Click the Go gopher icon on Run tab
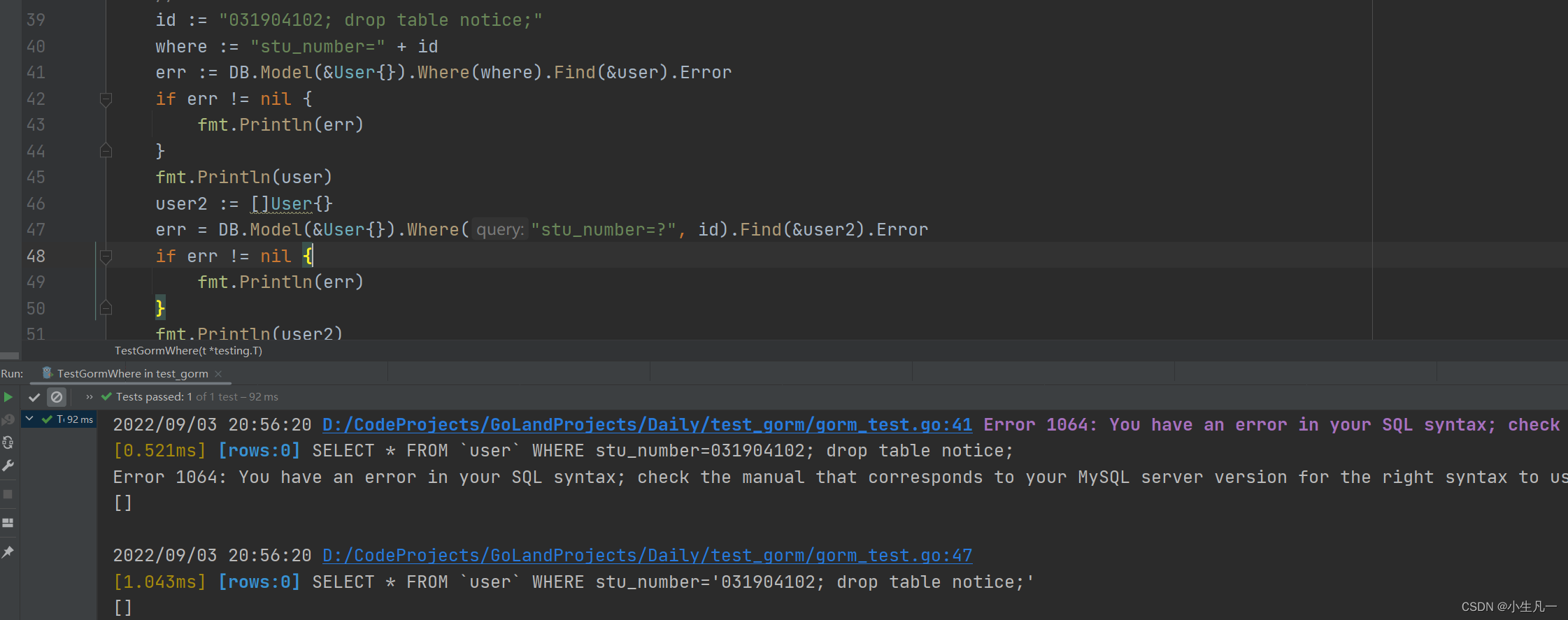The width and height of the screenshot is (1568, 620). 47,373
